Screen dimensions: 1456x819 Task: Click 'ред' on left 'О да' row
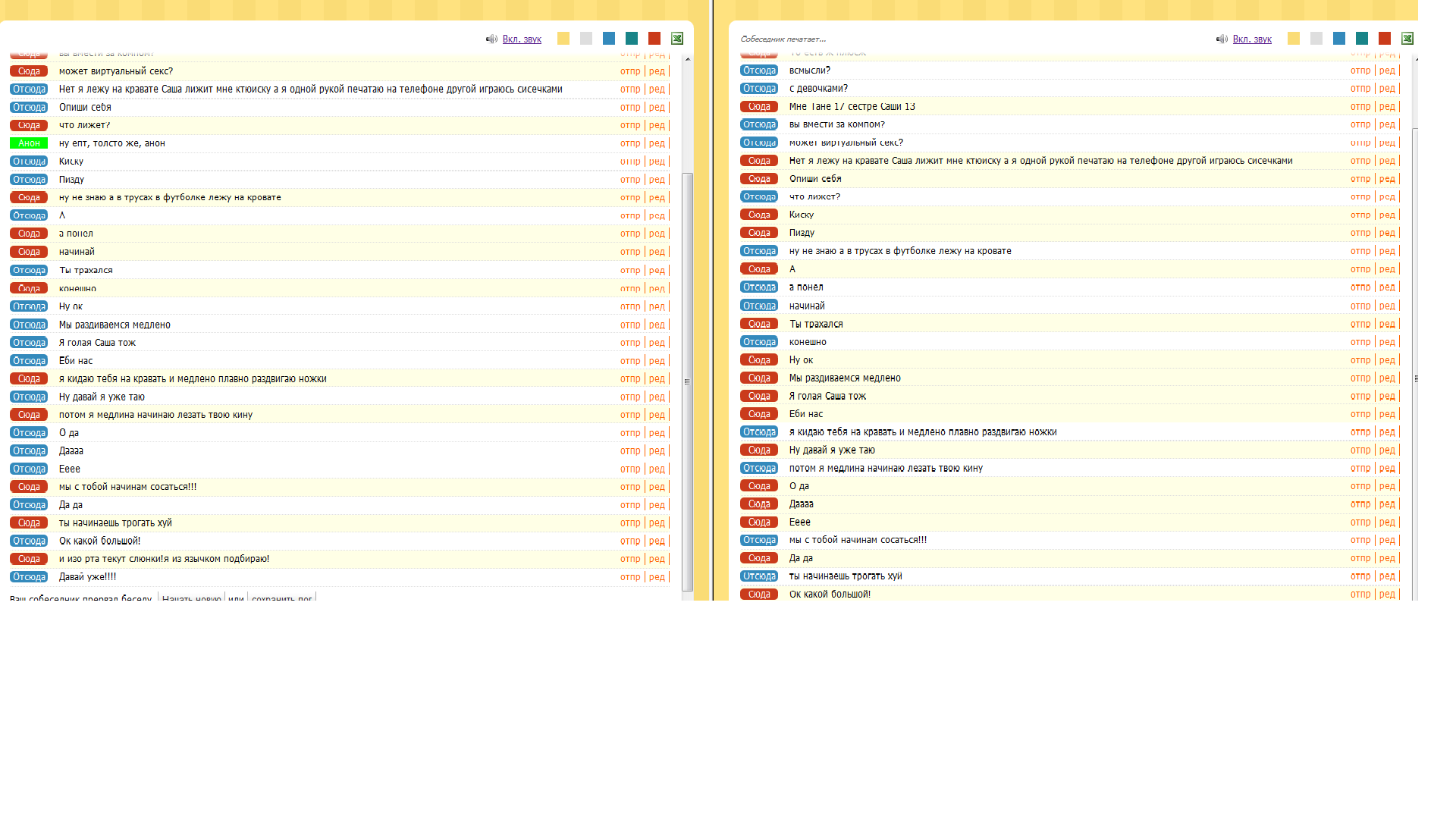[x=657, y=433]
